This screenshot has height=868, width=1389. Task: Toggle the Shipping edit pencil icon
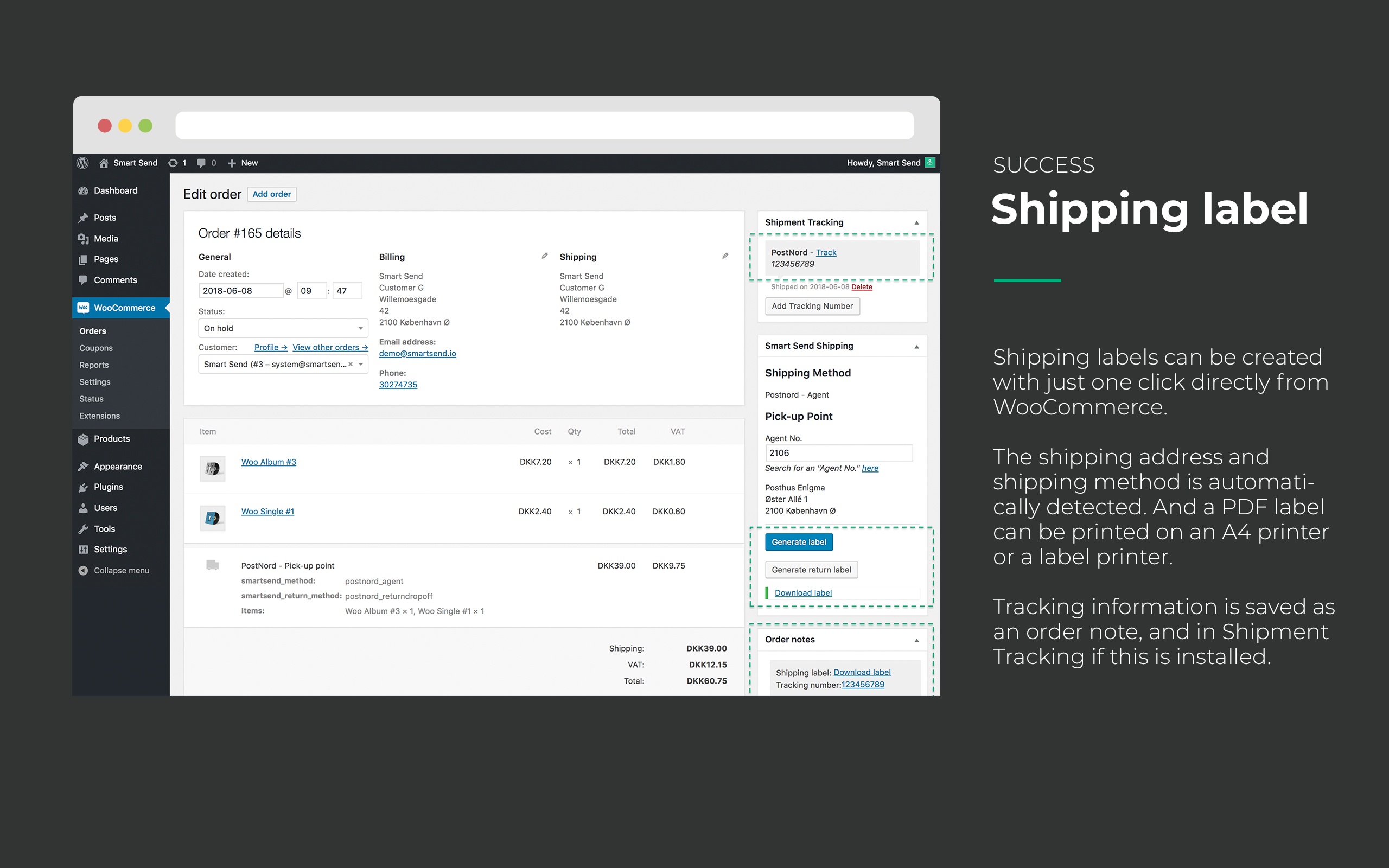[x=726, y=256]
